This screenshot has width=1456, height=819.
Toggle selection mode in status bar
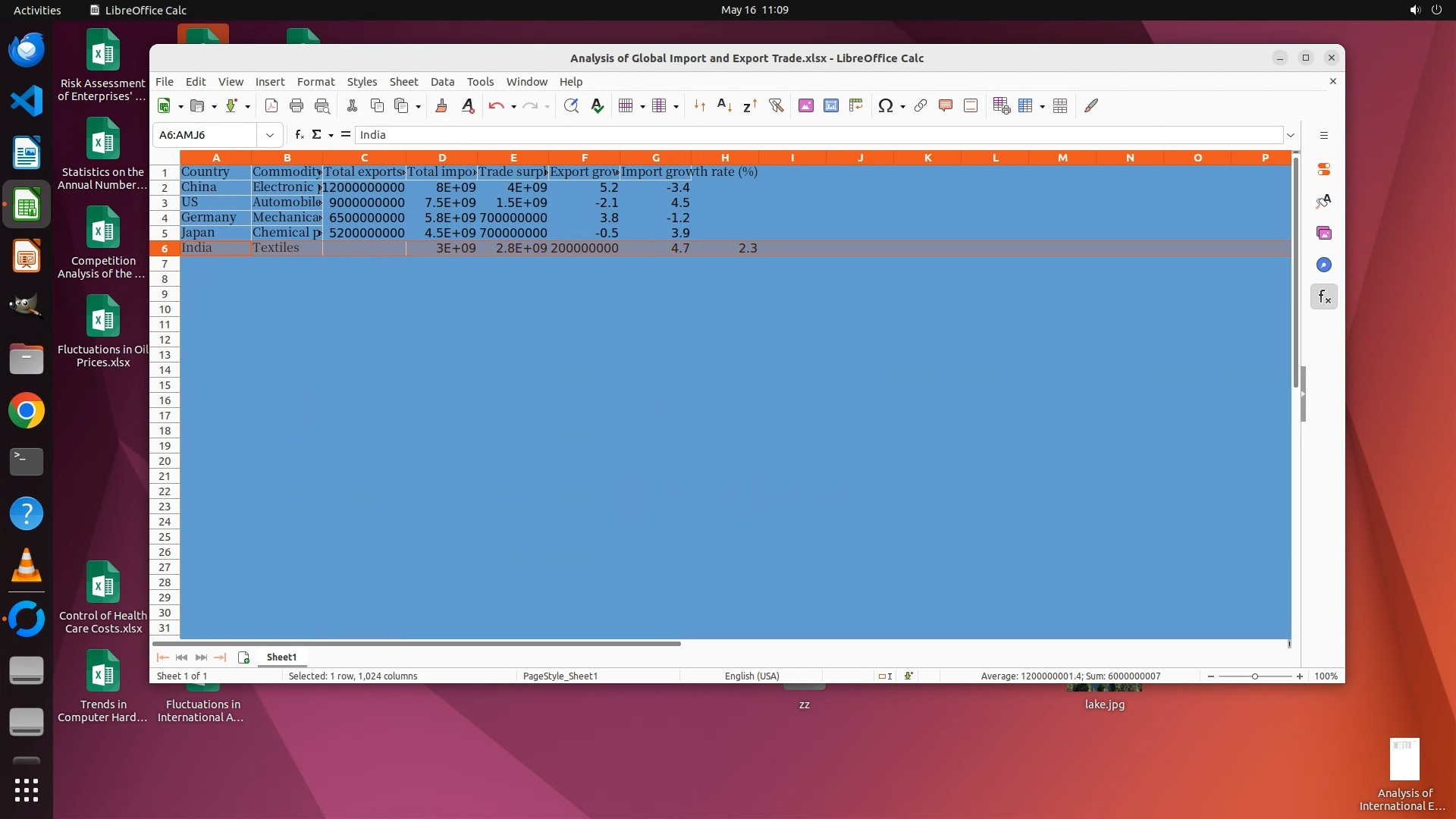(885, 676)
